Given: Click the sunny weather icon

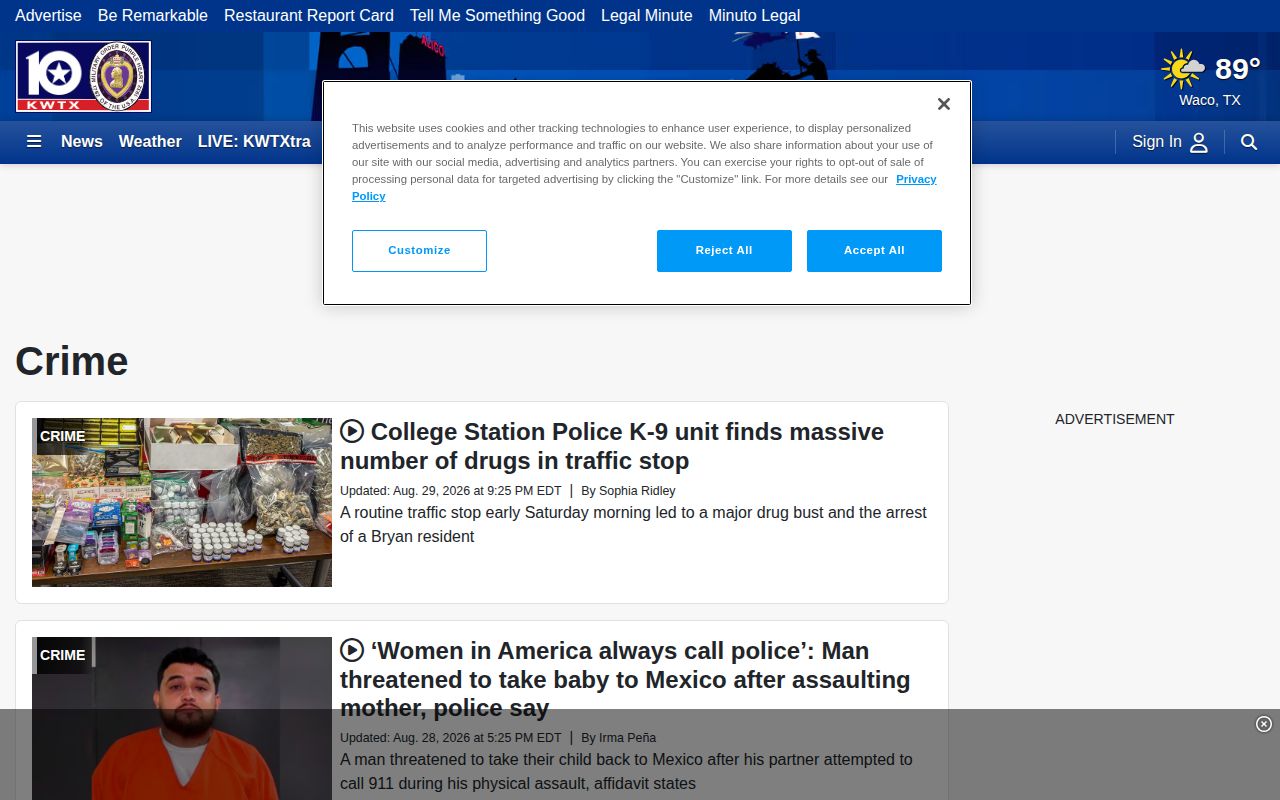Looking at the screenshot, I should point(1183,70).
